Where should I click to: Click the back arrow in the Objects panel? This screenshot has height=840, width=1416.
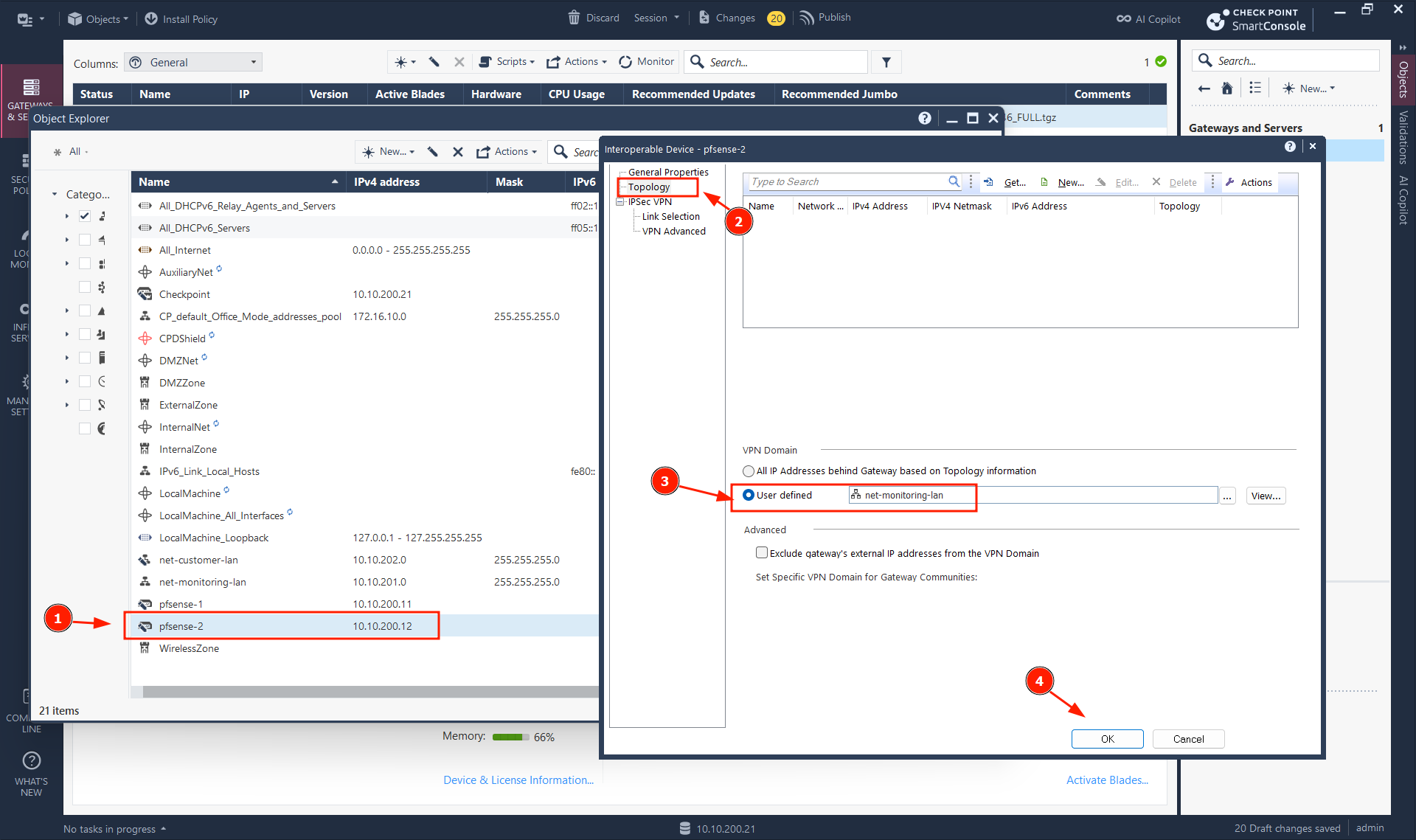(1204, 88)
